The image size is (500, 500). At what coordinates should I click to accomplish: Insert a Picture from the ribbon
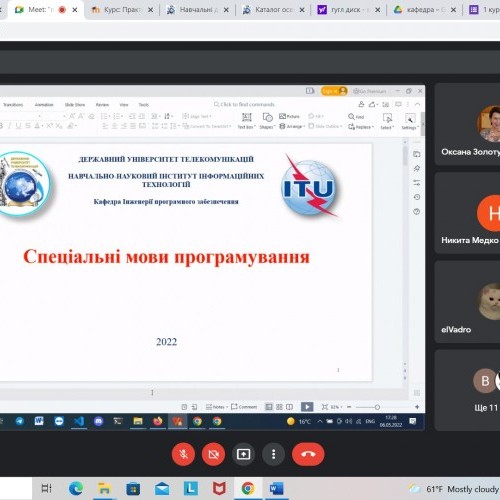[x=289, y=116]
